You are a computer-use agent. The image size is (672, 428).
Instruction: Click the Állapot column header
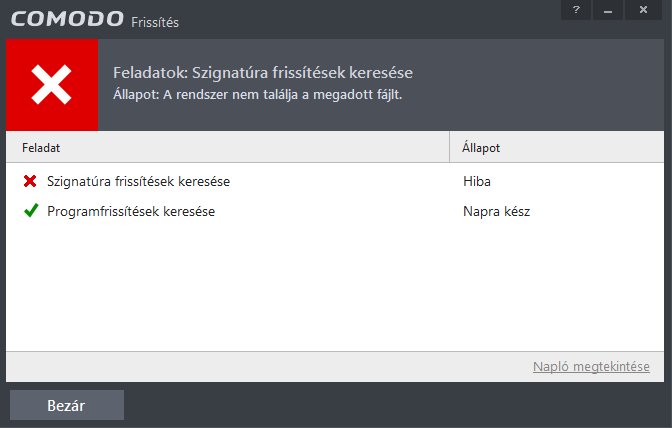pos(557,147)
